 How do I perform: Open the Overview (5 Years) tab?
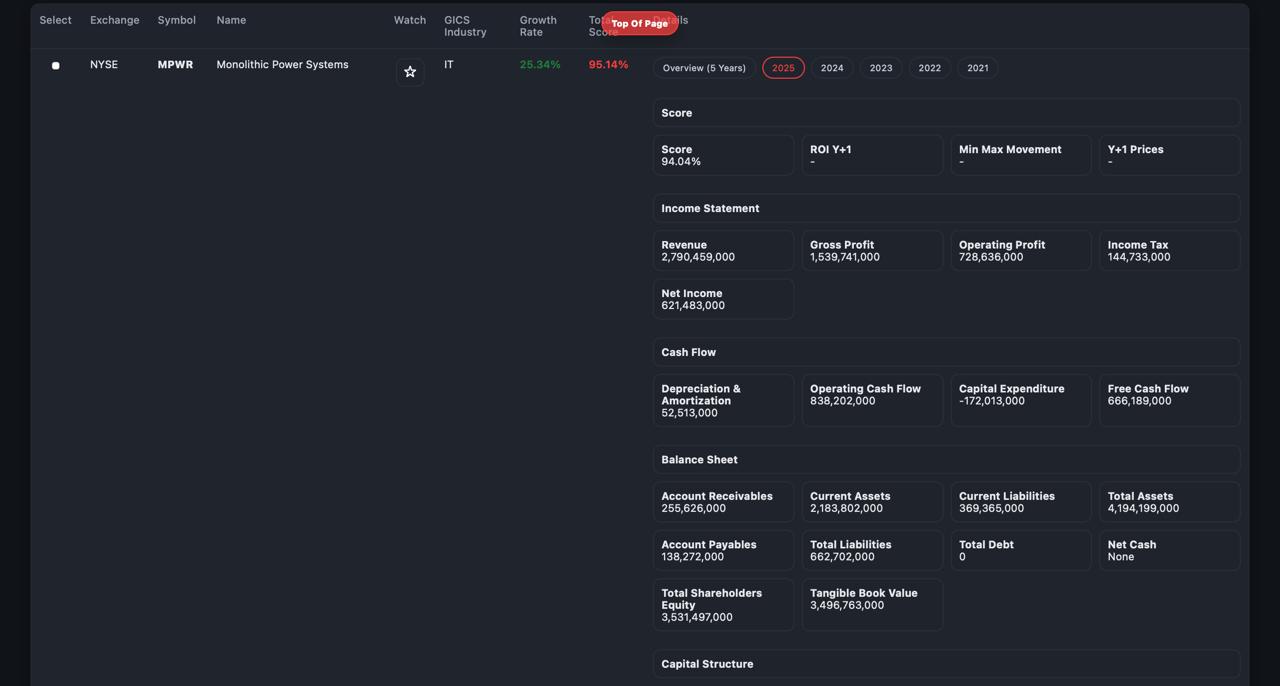pyautogui.click(x=704, y=68)
